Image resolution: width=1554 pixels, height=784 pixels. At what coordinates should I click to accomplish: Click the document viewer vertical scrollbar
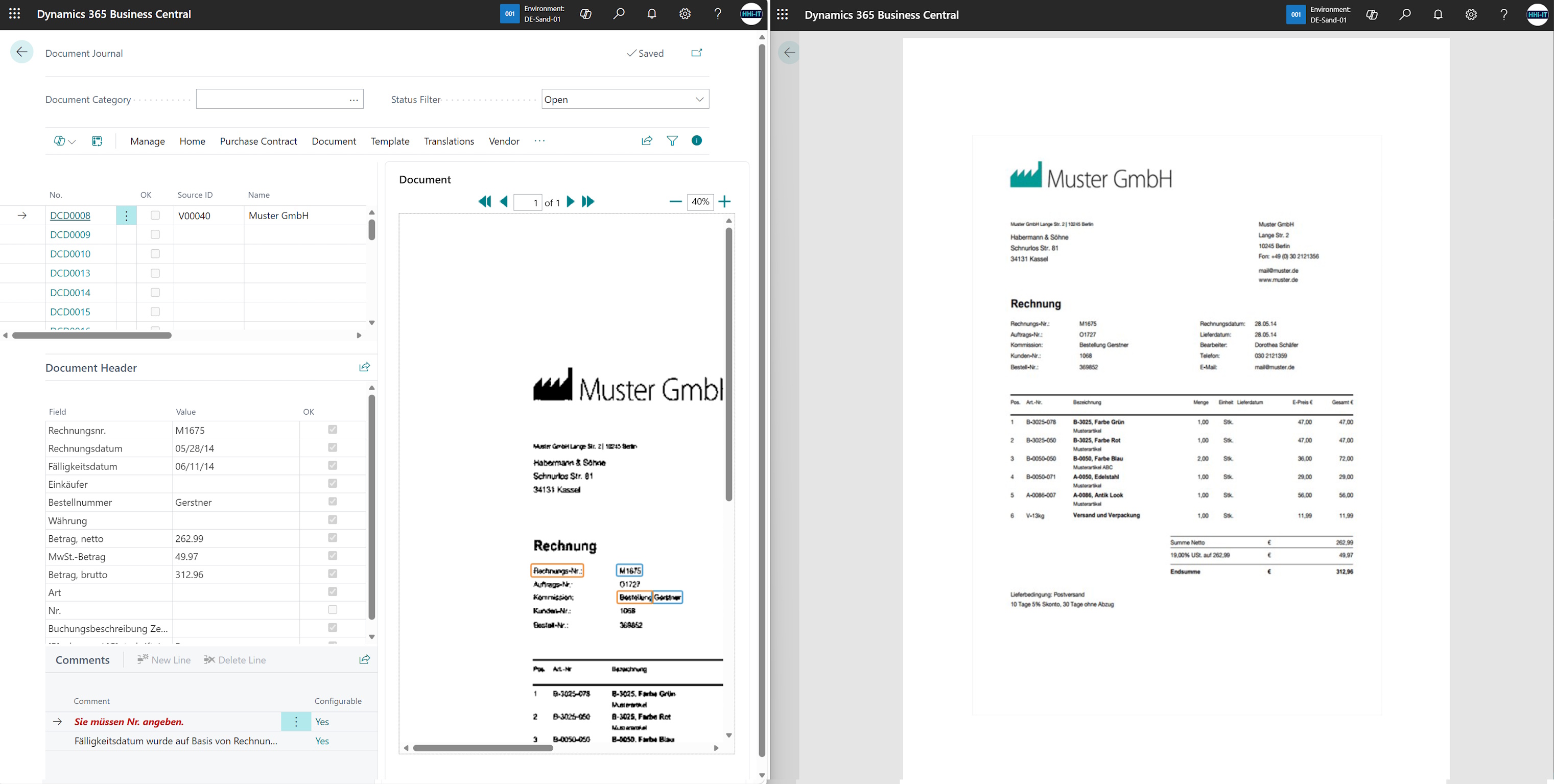tap(729, 365)
